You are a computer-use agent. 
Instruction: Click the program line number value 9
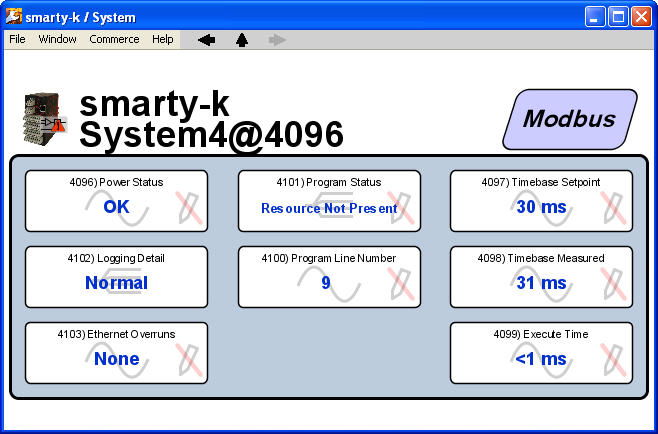point(326,283)
